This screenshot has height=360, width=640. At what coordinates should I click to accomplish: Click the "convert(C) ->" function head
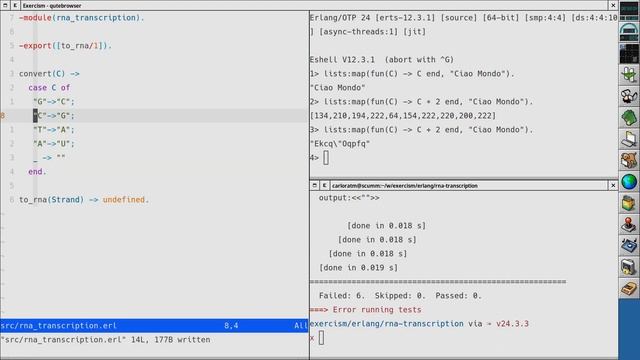click(x=49, y=74)
